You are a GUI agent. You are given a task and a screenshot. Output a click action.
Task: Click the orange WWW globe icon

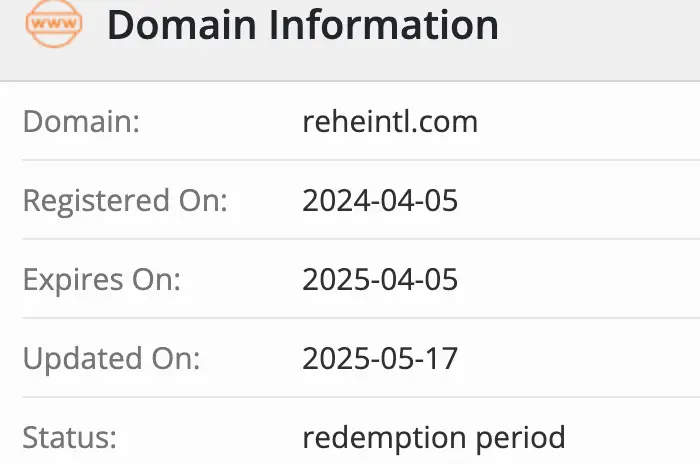[54, 24]
